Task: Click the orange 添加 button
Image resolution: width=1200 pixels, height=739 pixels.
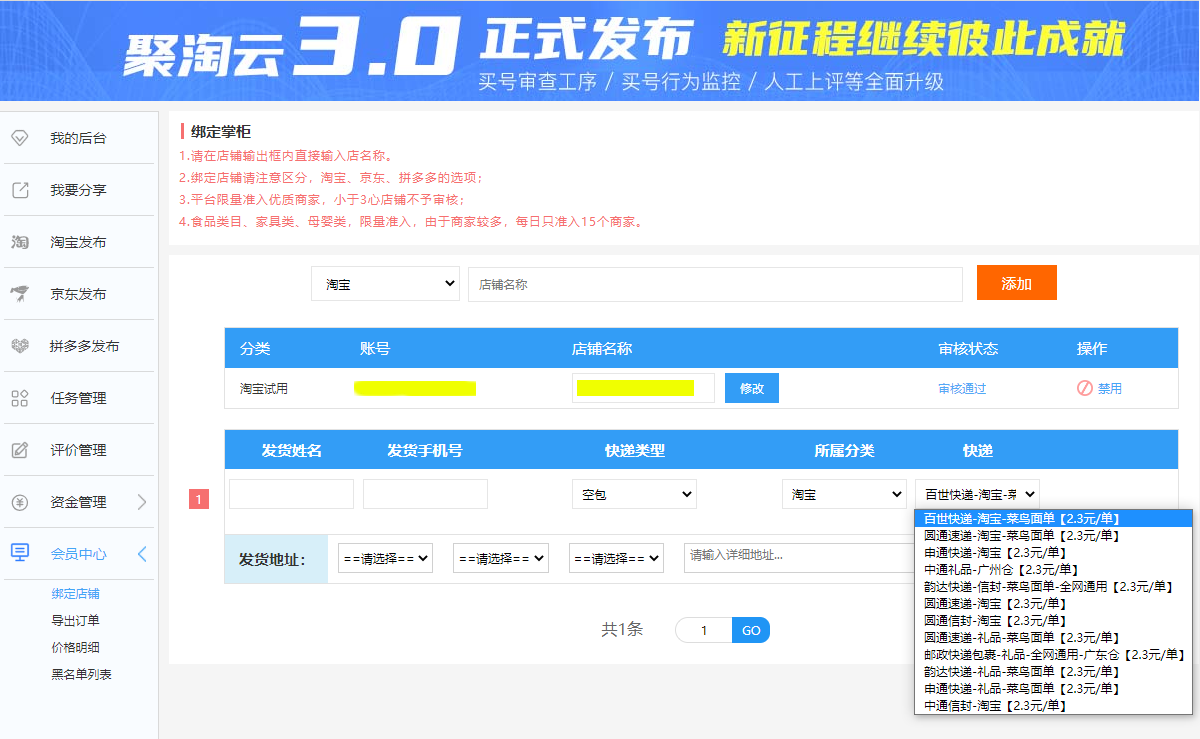Action: point(1017,283)
